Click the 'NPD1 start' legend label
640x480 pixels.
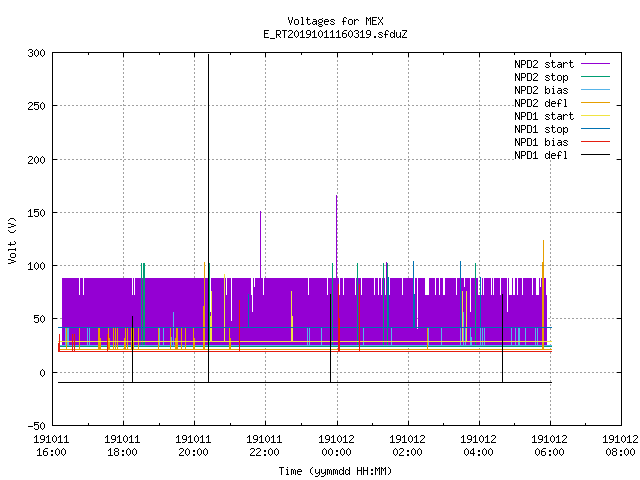(544, 116)
